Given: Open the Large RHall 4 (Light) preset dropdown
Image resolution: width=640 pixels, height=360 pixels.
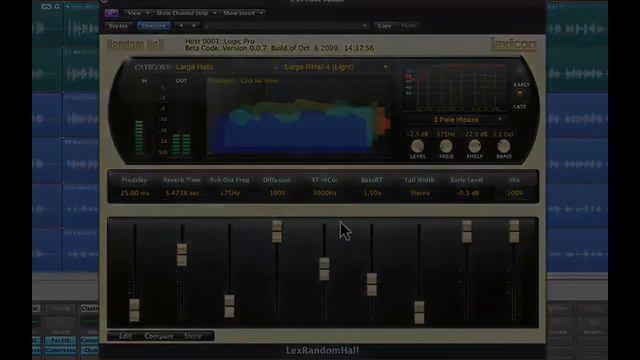Looking at the screenshot, I should 336,67.
